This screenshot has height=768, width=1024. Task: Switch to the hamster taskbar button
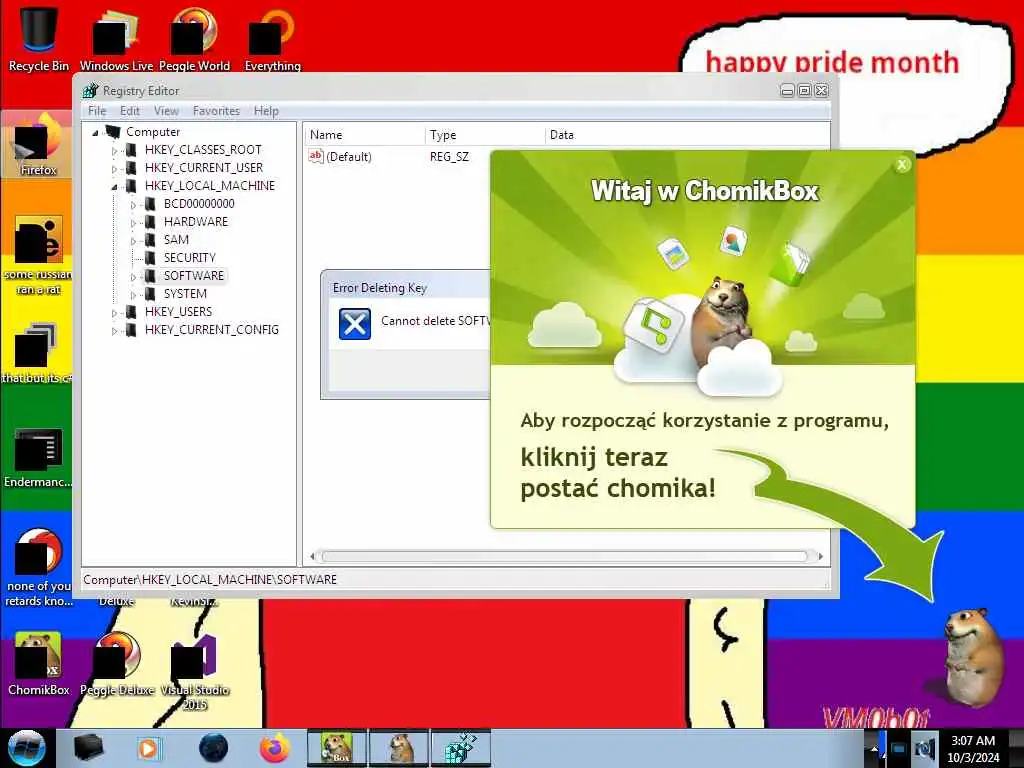click(x=399, y=748)
